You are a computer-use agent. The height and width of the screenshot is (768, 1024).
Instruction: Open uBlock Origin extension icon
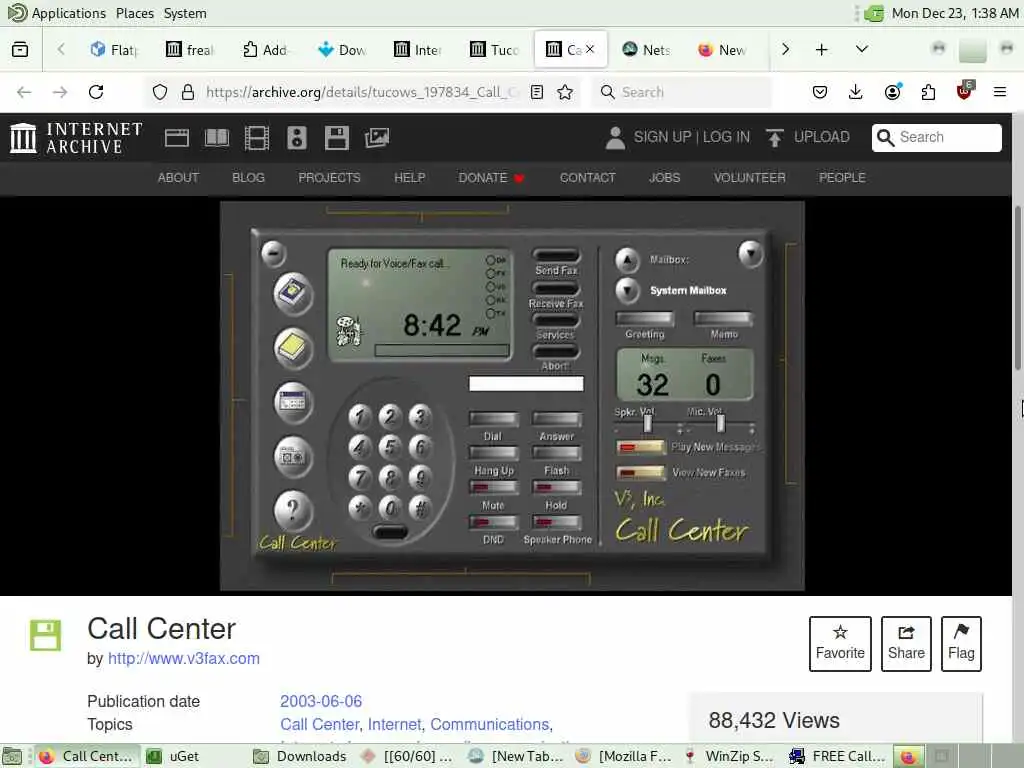[965, 91]
